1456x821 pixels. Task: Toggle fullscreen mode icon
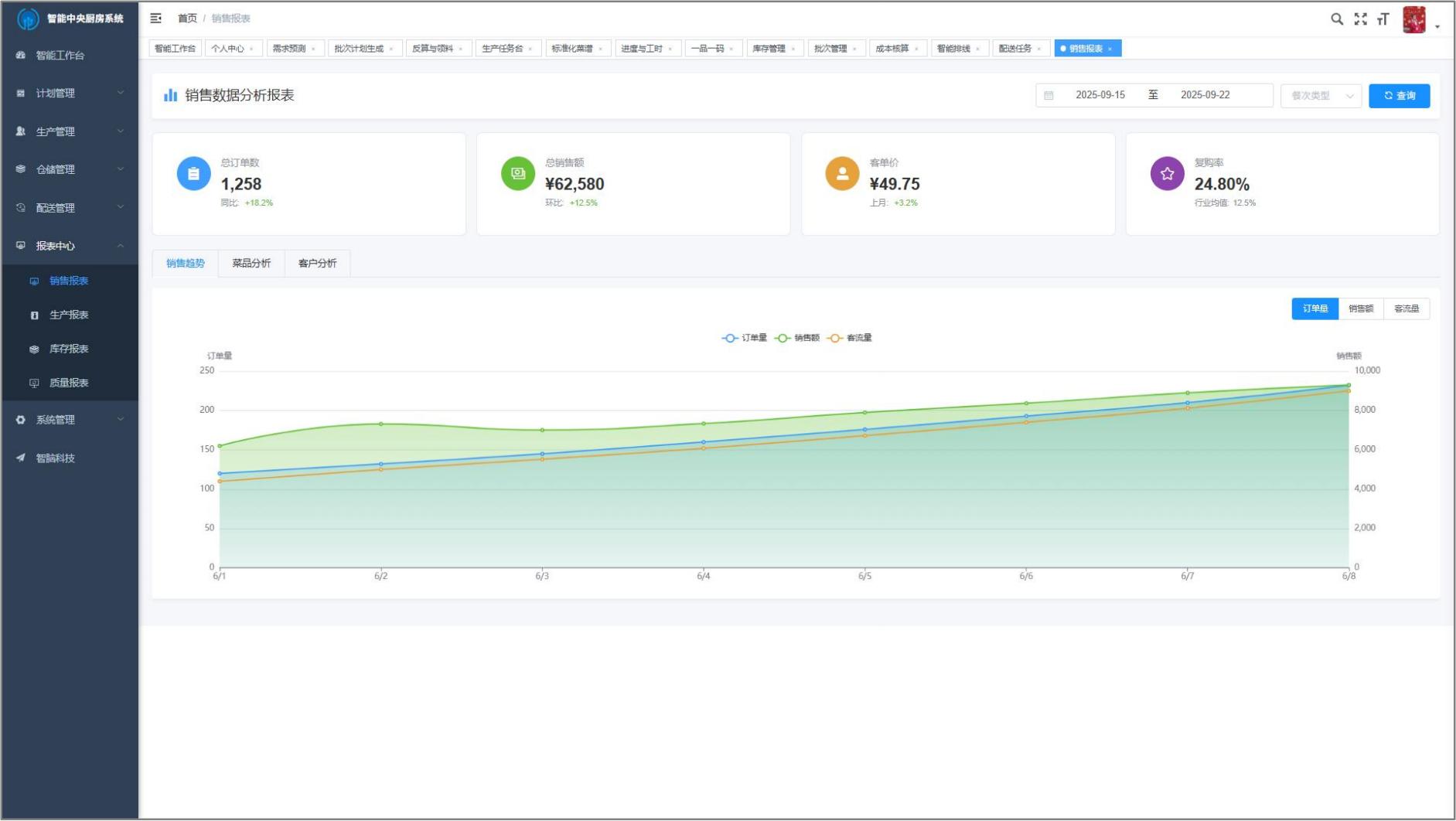pos(1360,19)
